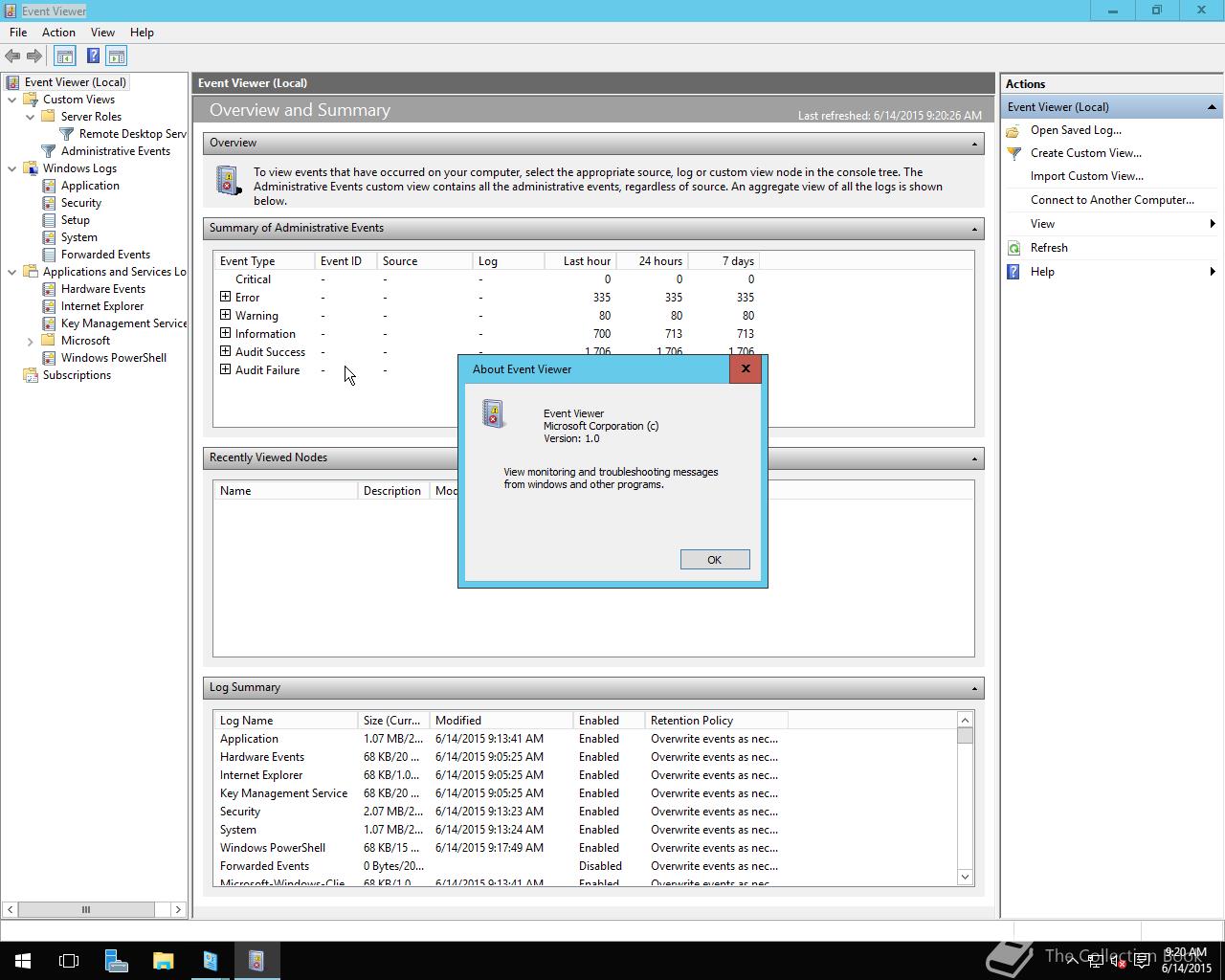
Task: Click the Hardware Events log icon
Action: (49, 289)
